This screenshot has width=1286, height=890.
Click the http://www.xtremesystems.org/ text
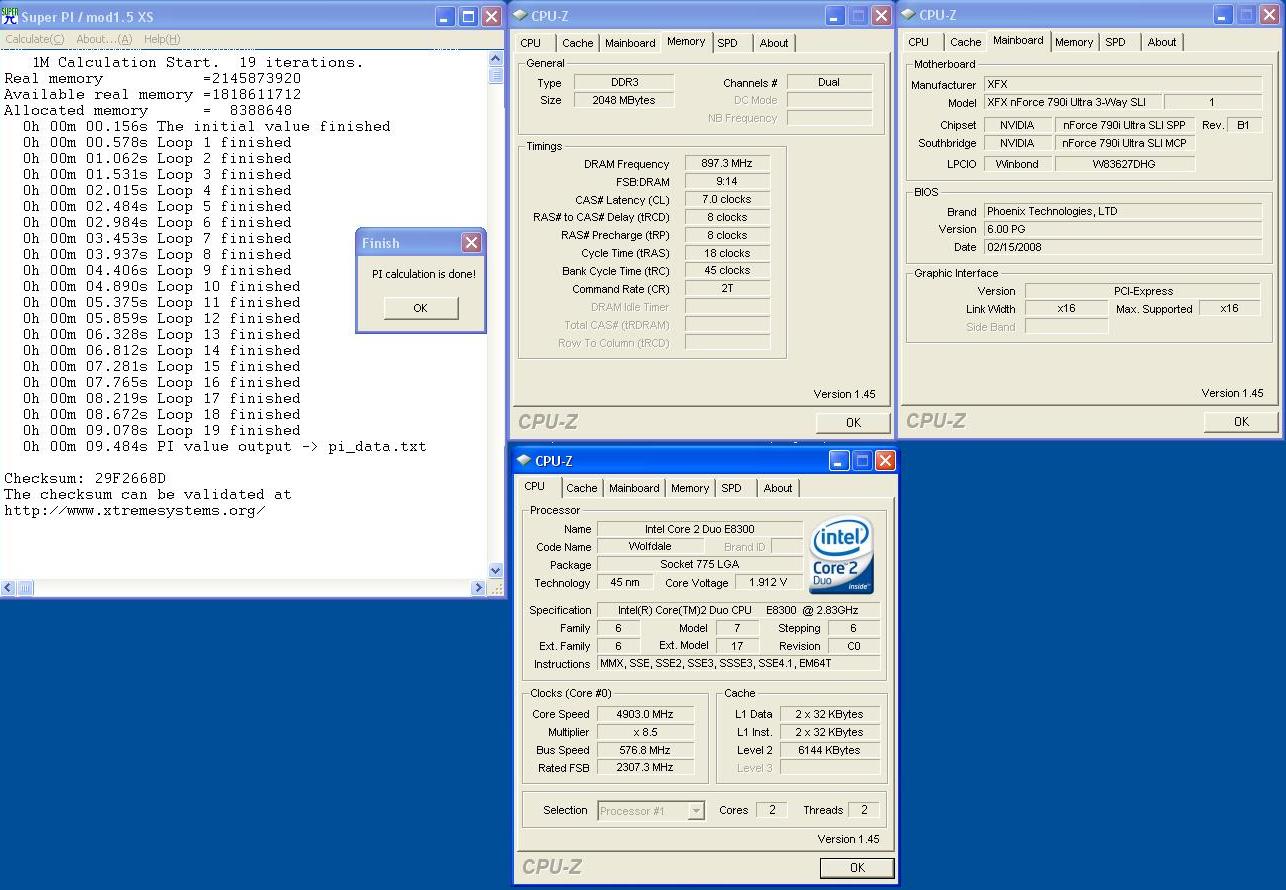click(x=135, y=510)
